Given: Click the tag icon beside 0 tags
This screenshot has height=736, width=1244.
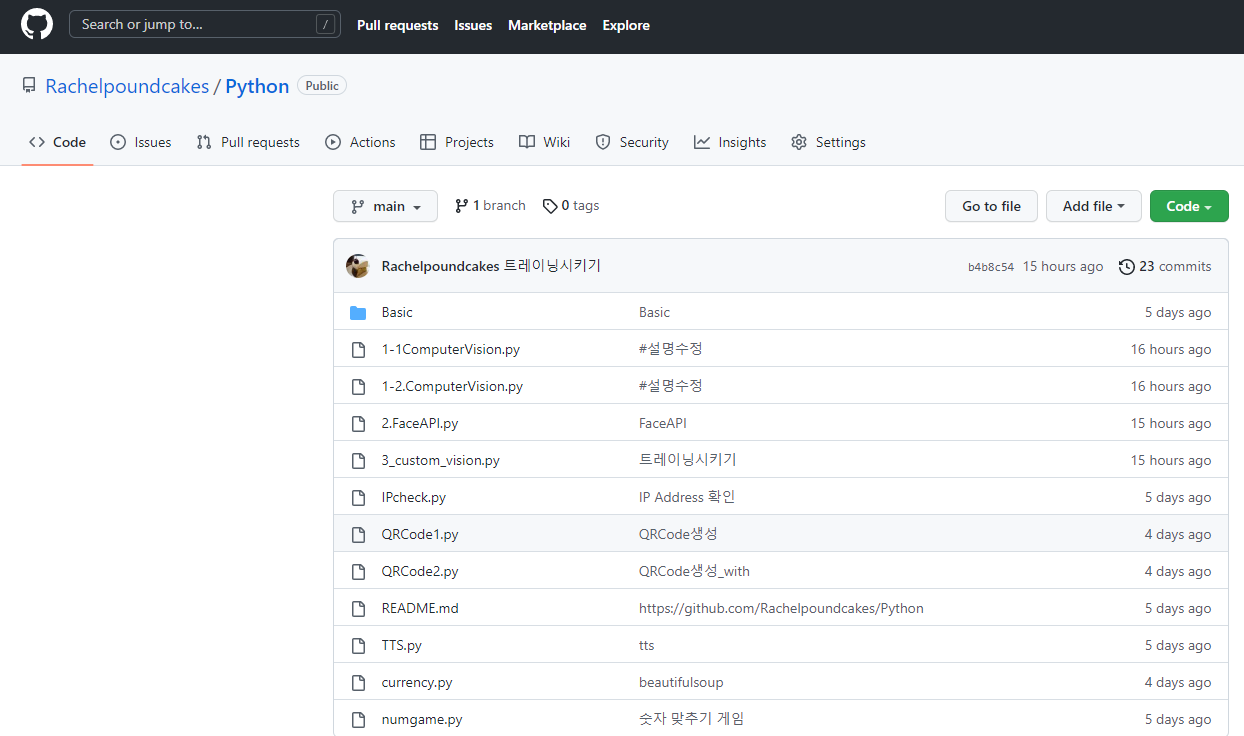Looking at the screenshot, I should (x=550, y=206).
